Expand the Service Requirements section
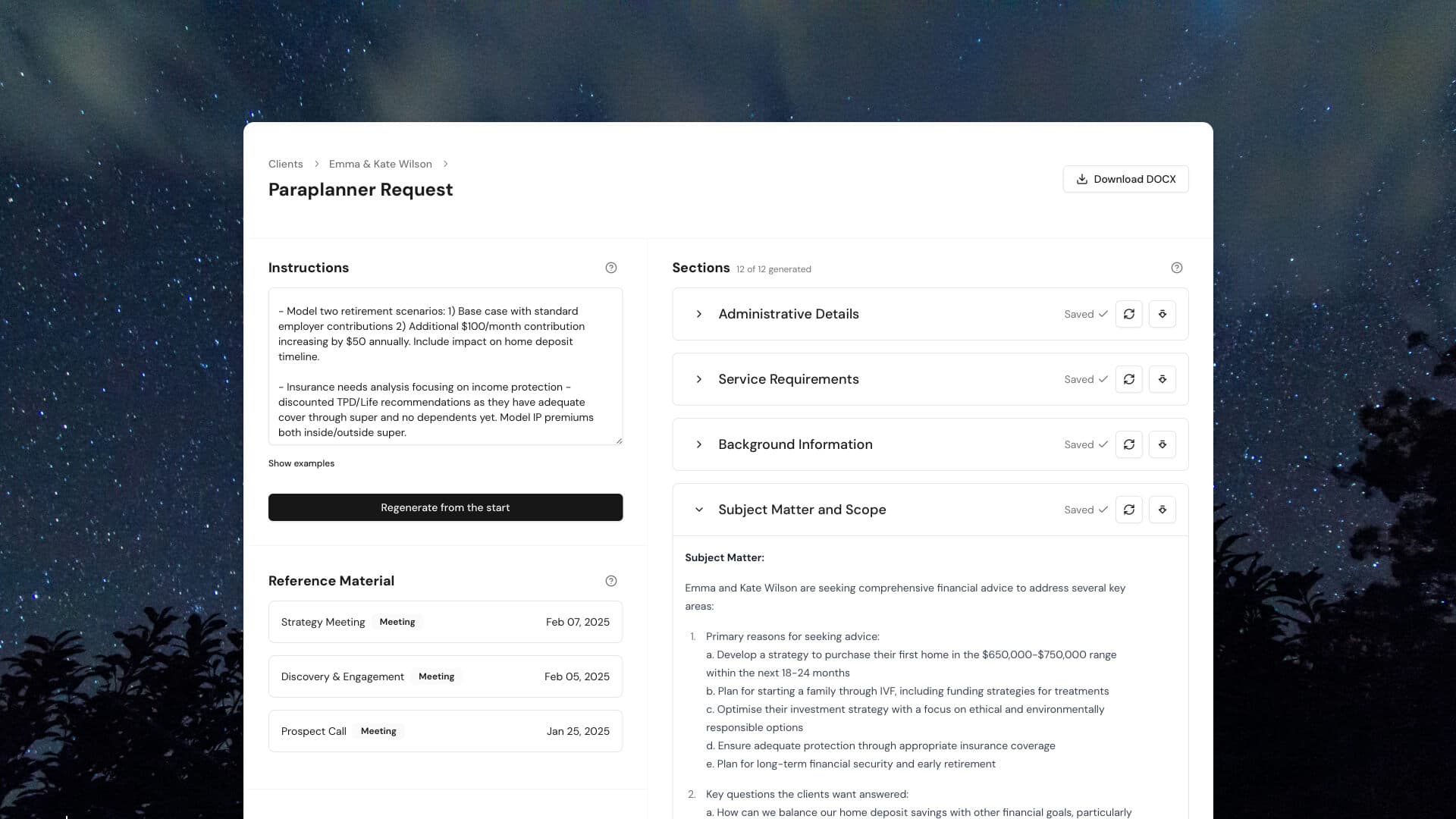 coord(699,379)
